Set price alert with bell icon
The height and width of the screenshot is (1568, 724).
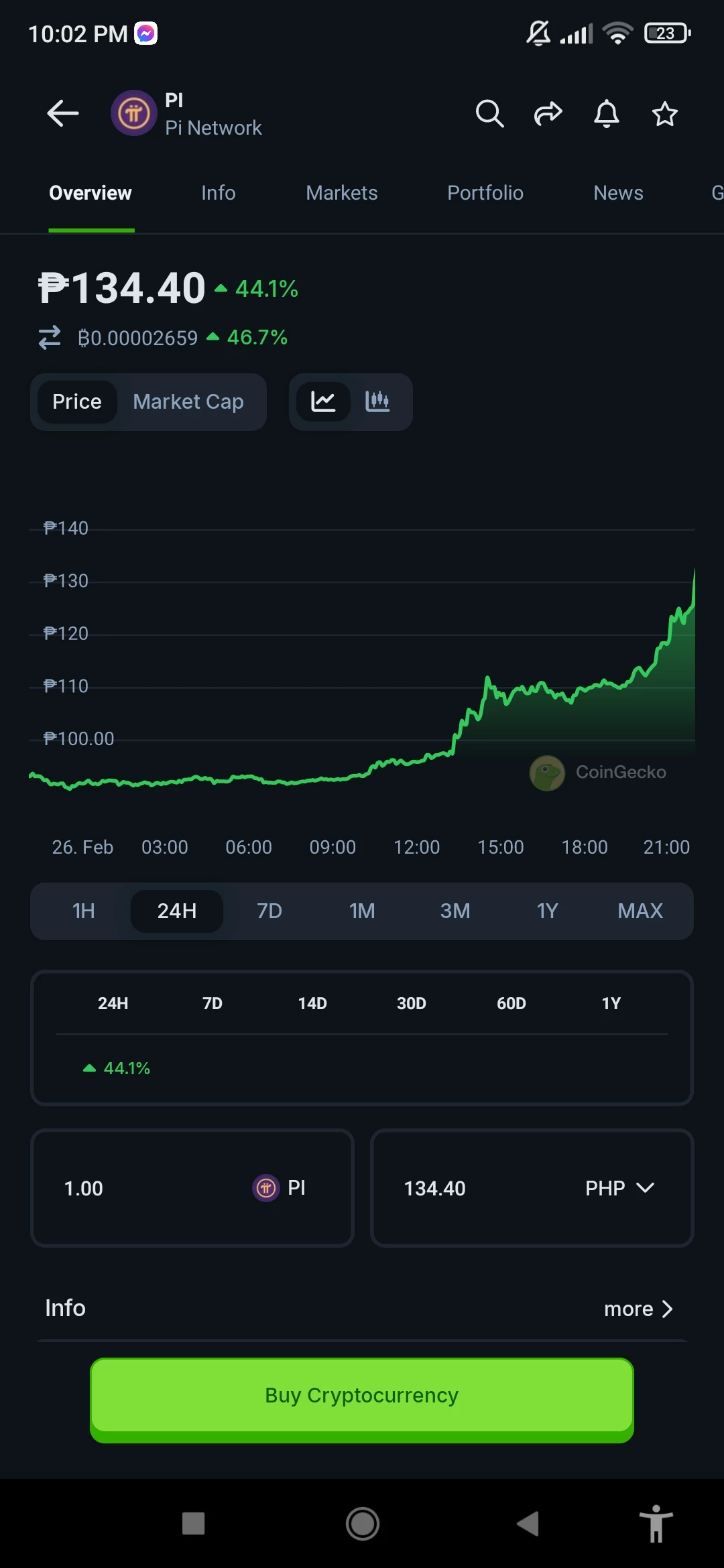[607, 113]
